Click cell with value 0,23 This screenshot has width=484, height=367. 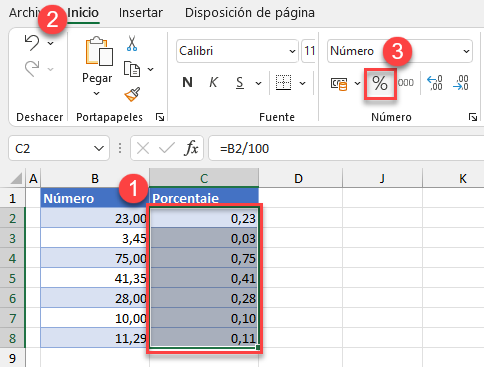(204, 218)
